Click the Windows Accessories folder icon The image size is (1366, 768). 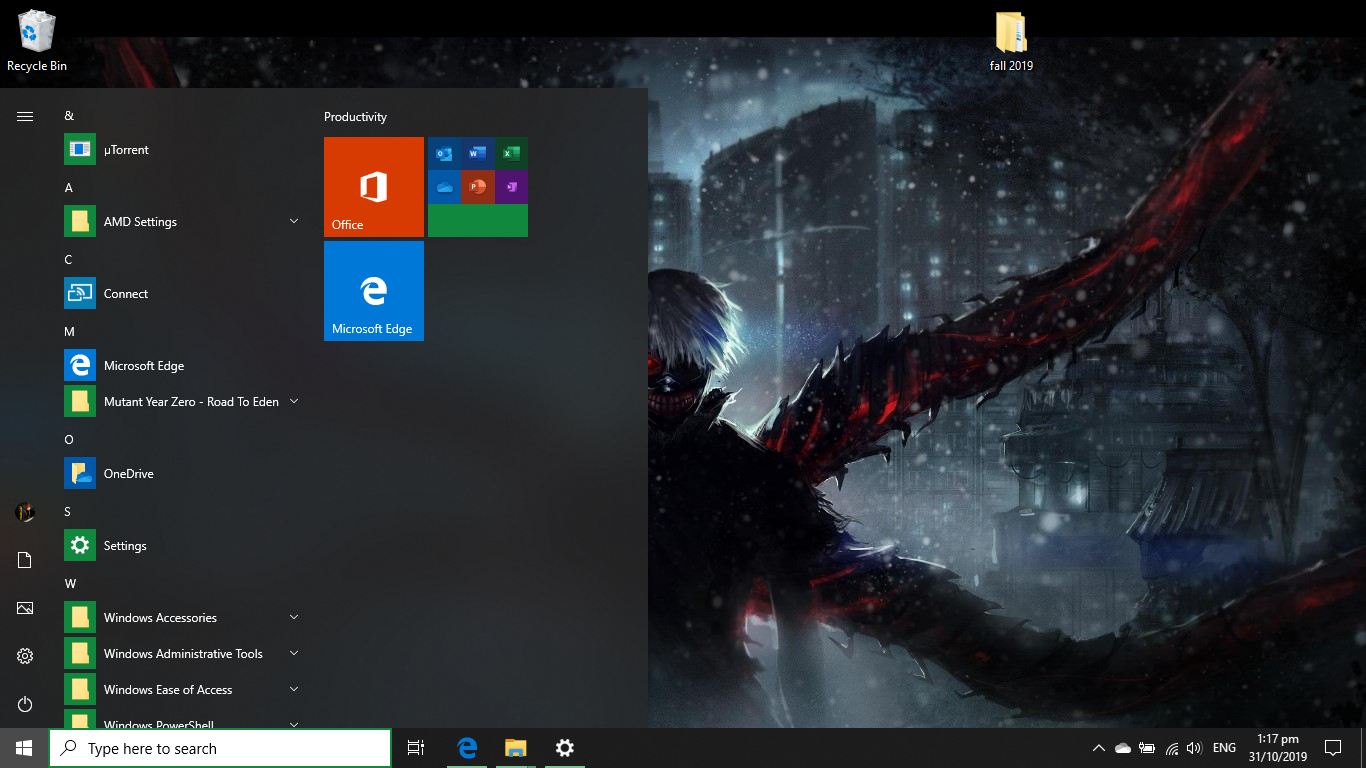80,617
